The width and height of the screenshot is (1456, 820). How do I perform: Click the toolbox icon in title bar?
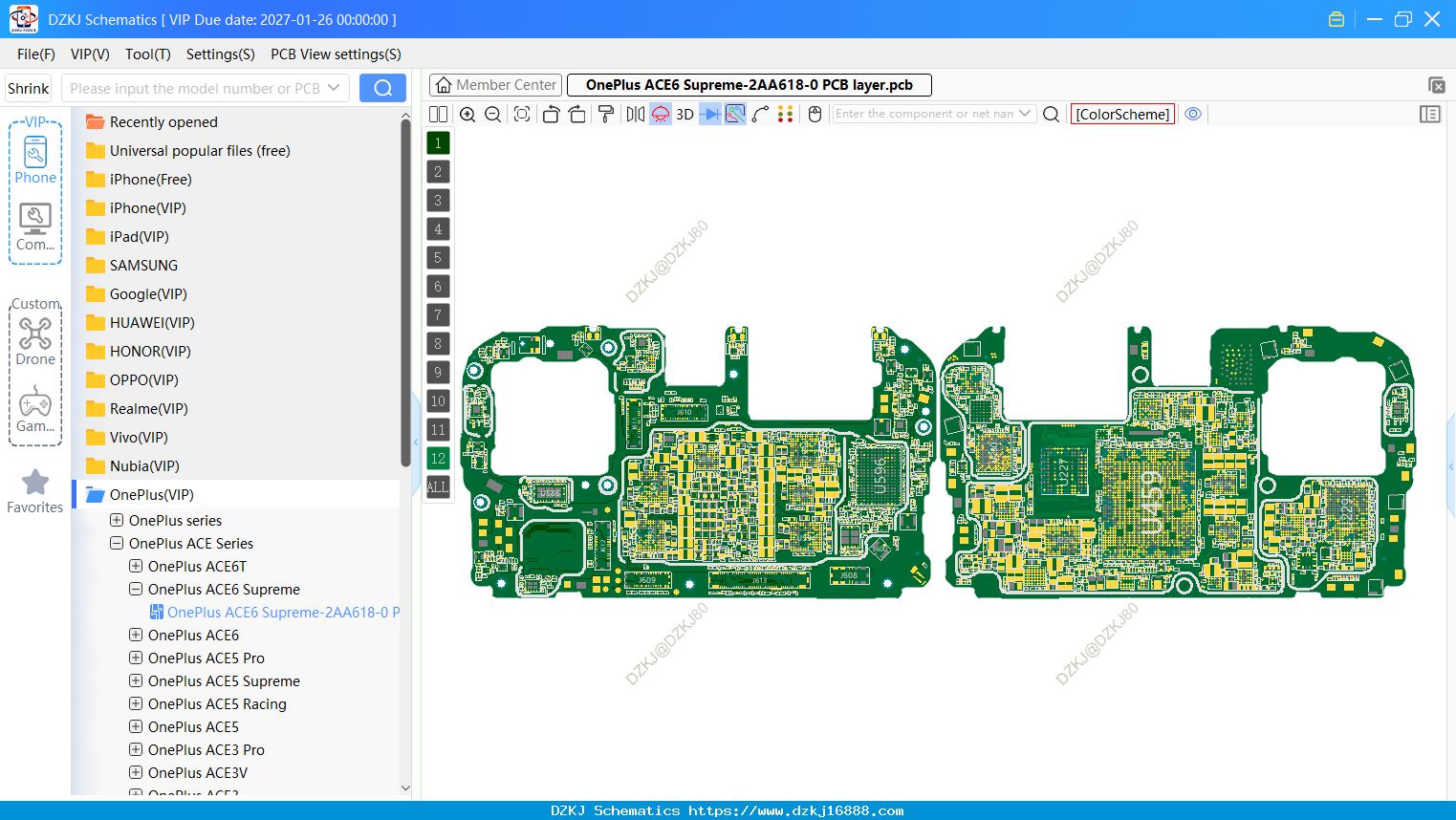coord(1336,19)
